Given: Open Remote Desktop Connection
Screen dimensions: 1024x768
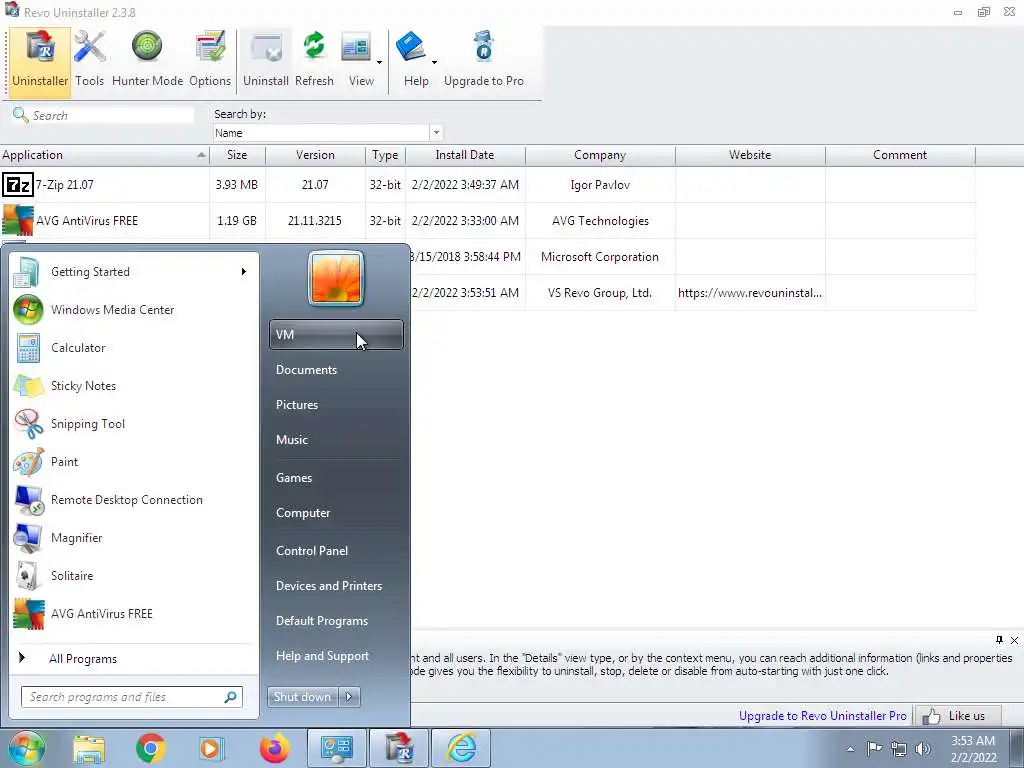Looking at the screenshot, I should coord(134,500).
